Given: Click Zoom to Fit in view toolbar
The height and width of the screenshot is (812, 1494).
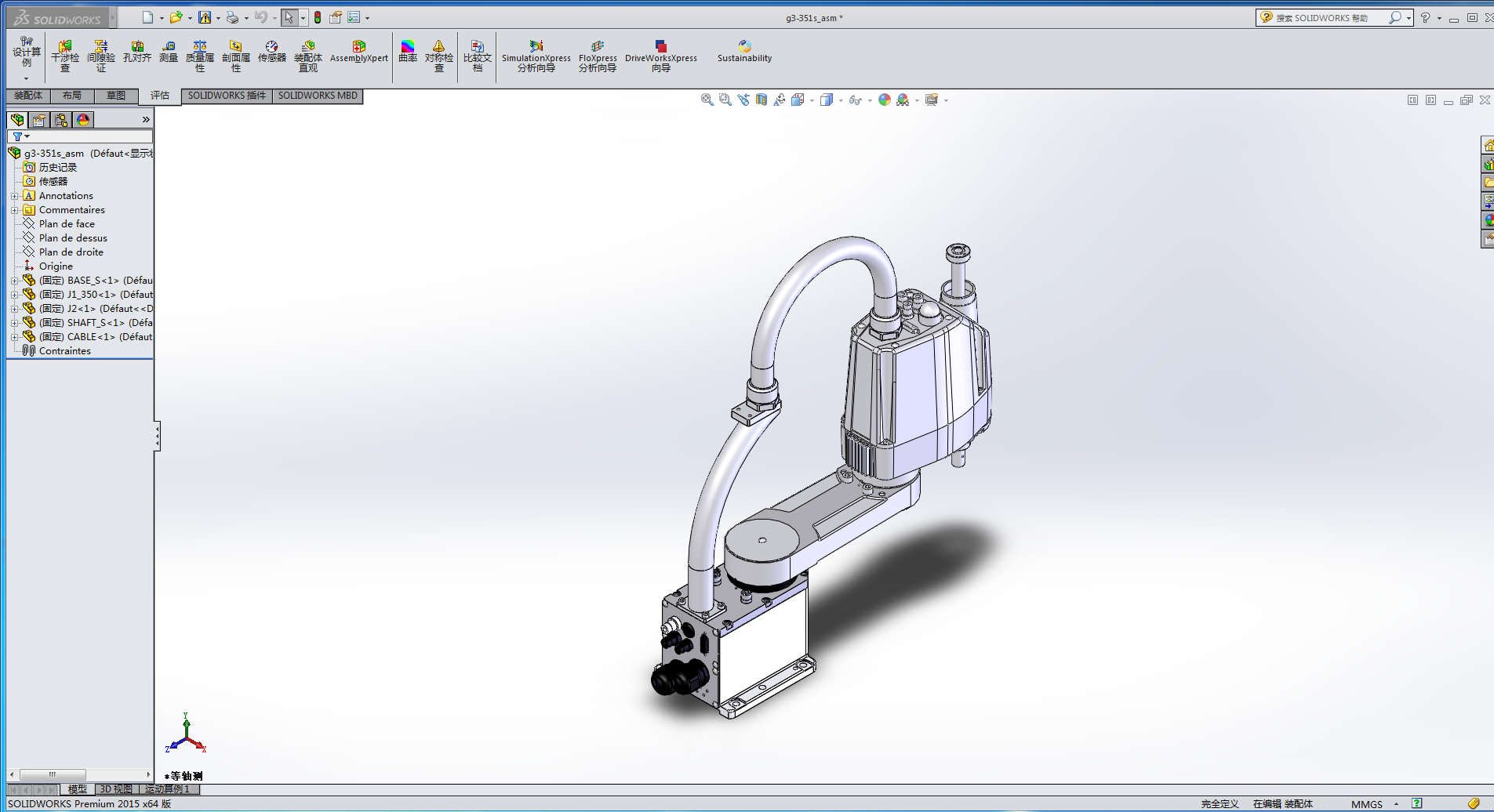Looking at the screenshot, I should click(707, 100).
